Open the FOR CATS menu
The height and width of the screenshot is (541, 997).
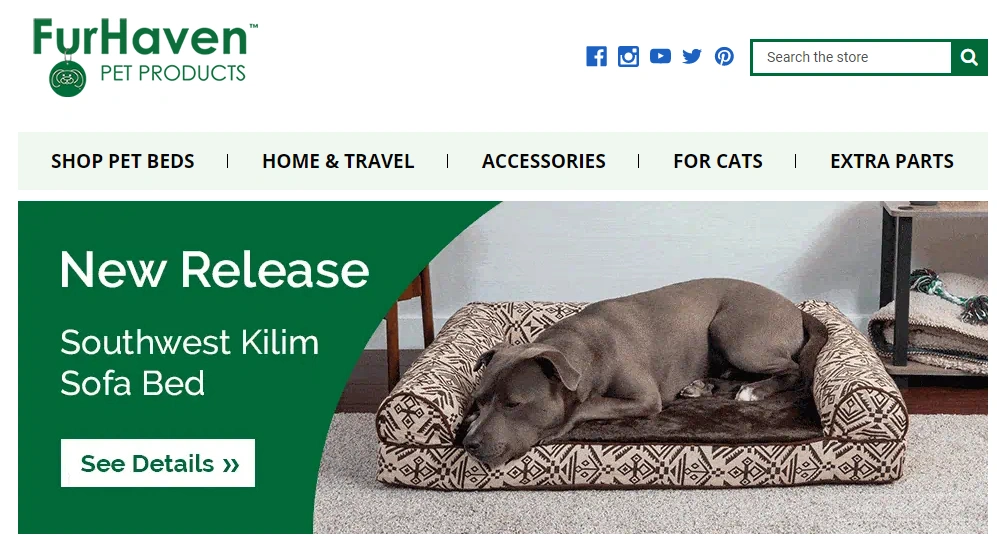718,161
